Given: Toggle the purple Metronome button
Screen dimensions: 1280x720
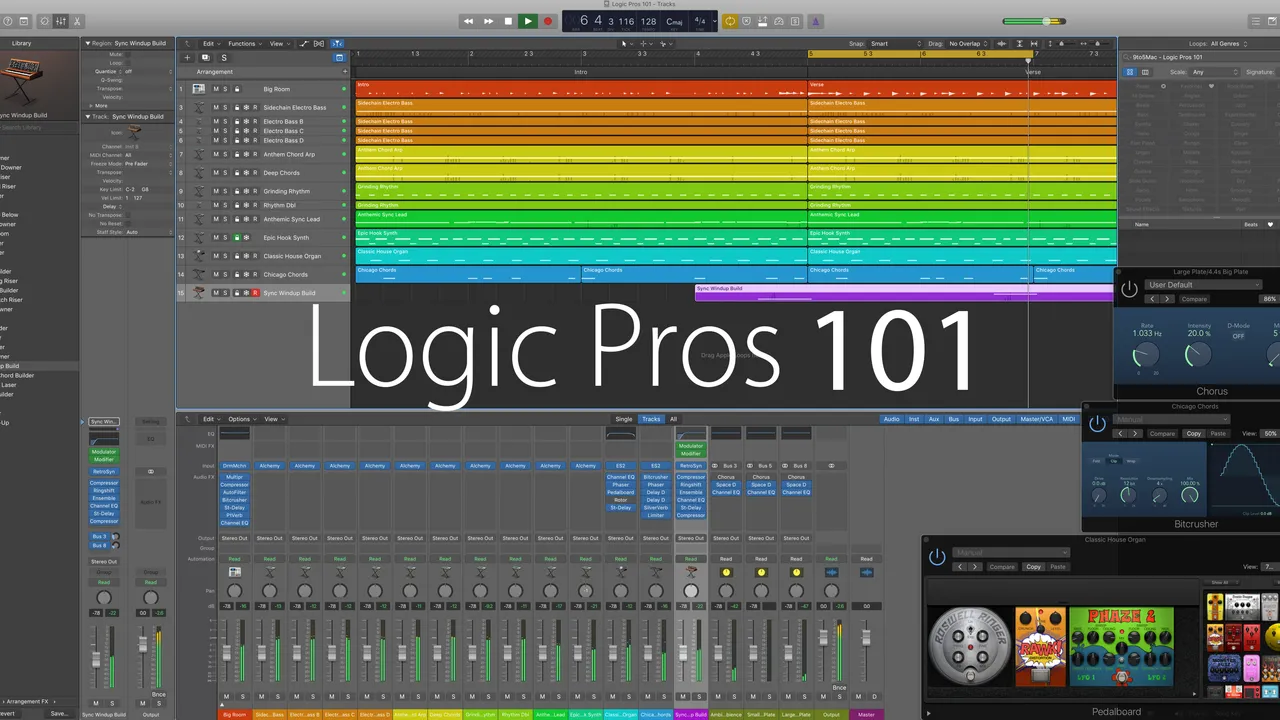Looking at the screenshot, I should point(816,21).
